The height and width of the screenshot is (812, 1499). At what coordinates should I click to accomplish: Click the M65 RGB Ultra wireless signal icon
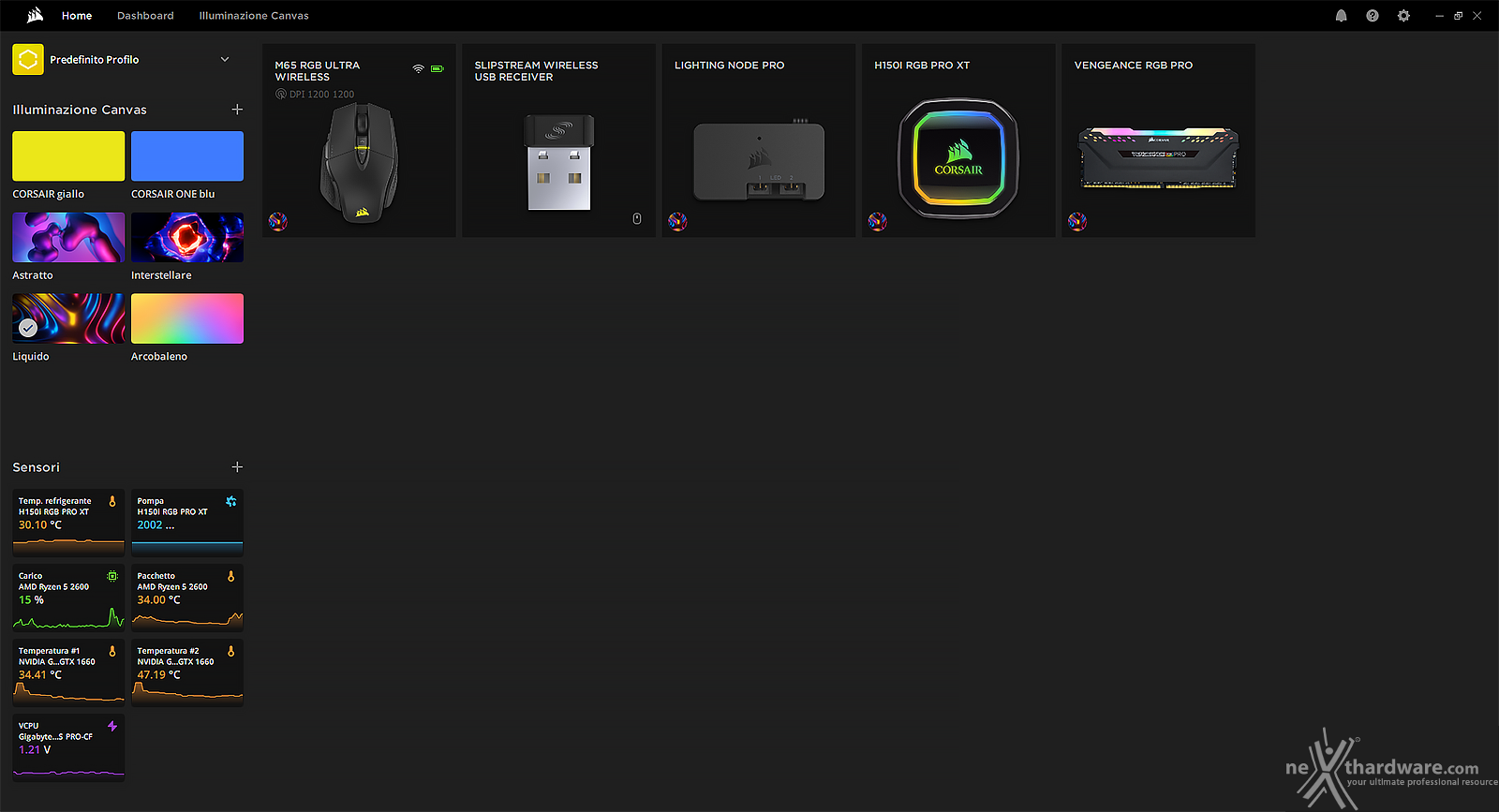click(x=418, y=69)
